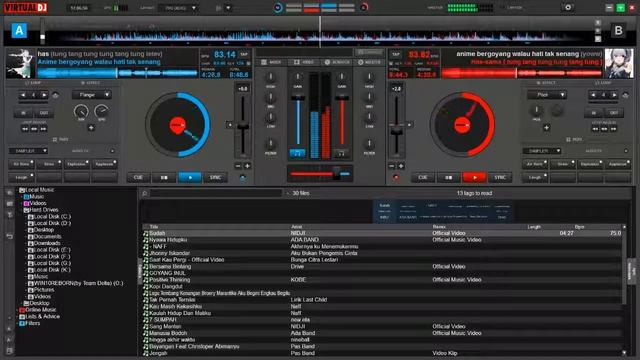Trigger the deck B Siren sample pad

(563, 164)
